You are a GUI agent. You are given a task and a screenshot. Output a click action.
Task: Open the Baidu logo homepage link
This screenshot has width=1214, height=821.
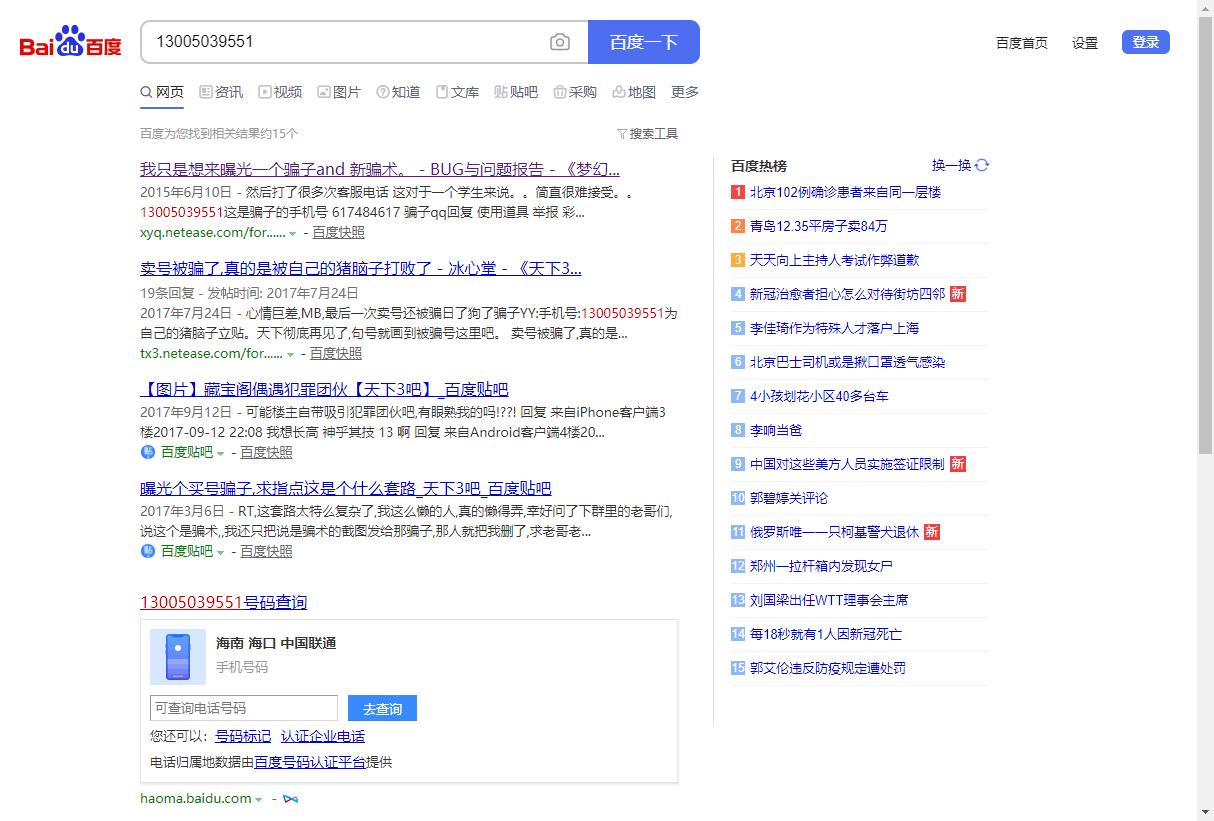tap(71, 43)
